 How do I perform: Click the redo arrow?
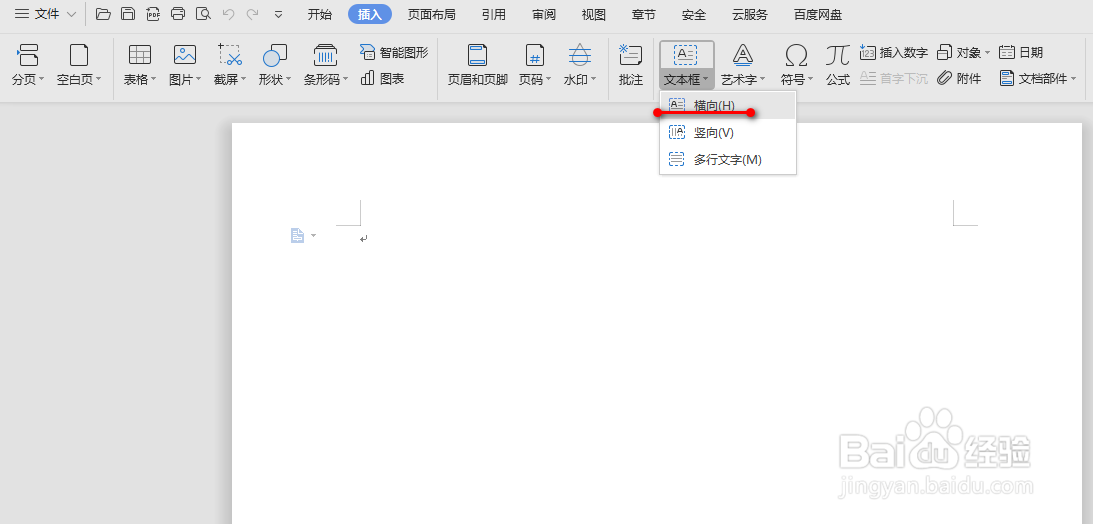tap(252, 14)
